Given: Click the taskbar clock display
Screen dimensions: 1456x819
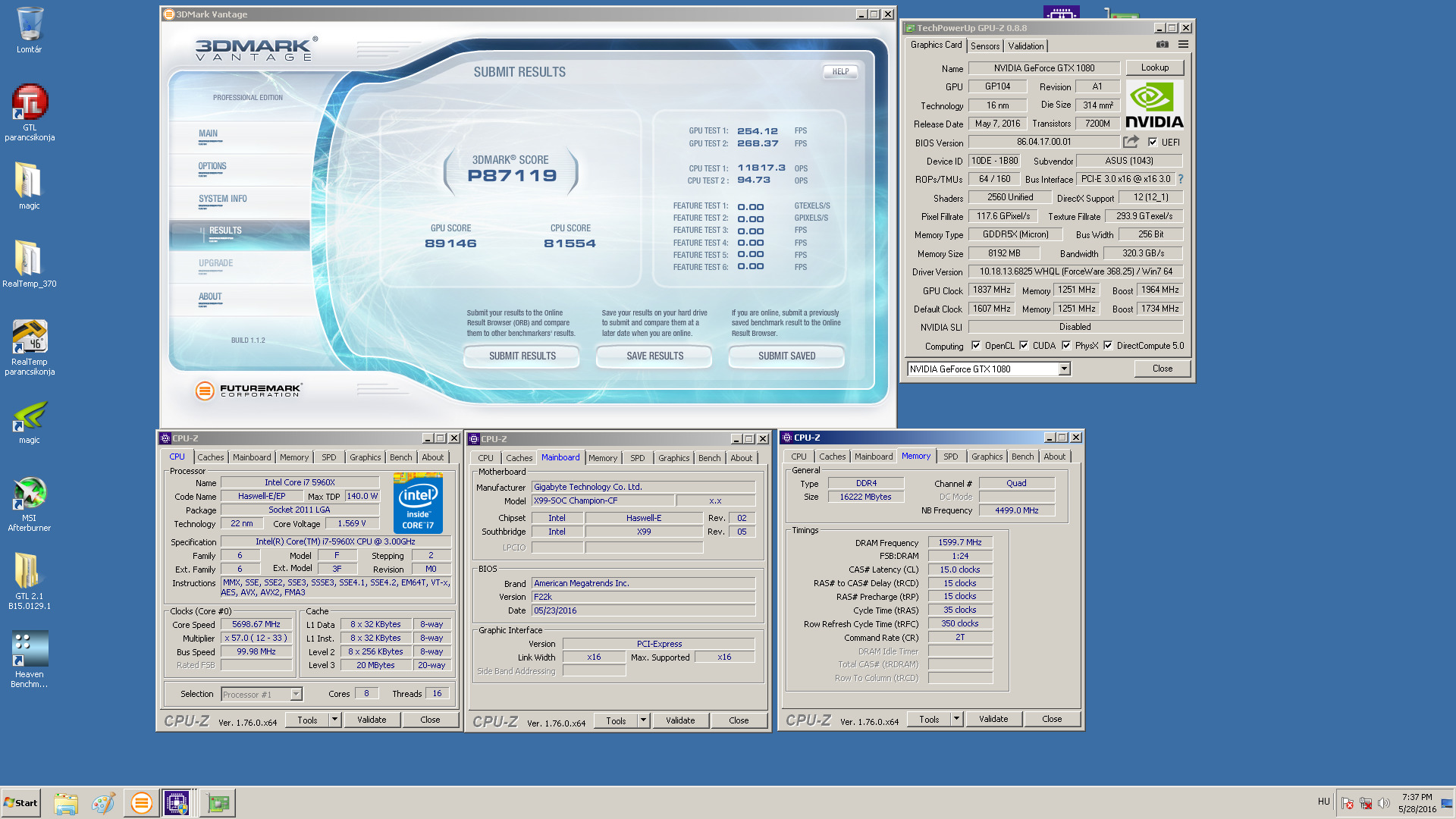Looking at the screenshot, I should 1417,803.
